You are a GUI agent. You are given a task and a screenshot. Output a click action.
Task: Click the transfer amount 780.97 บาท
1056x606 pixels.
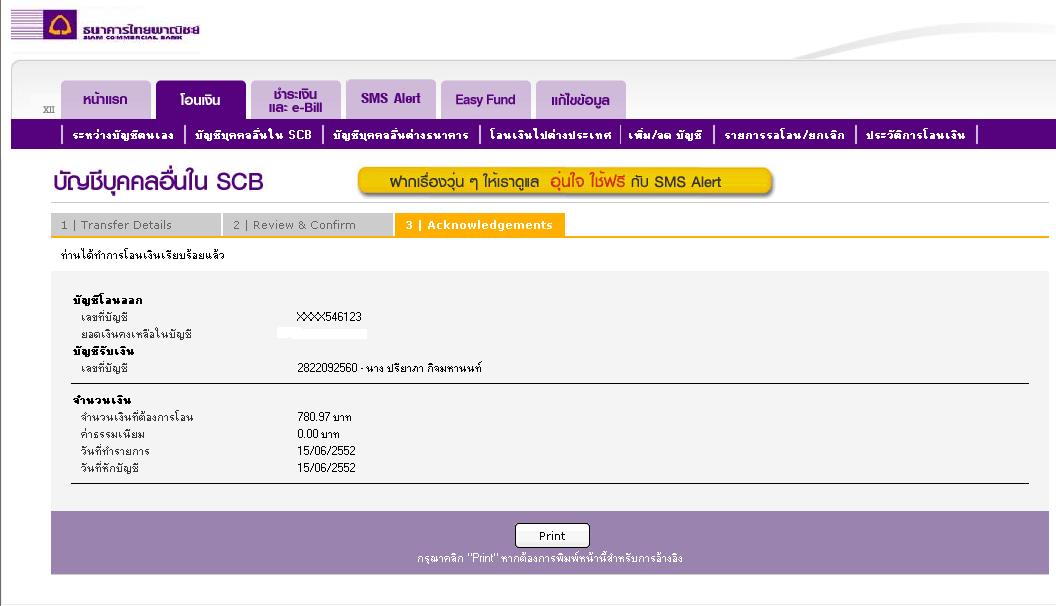325,417
